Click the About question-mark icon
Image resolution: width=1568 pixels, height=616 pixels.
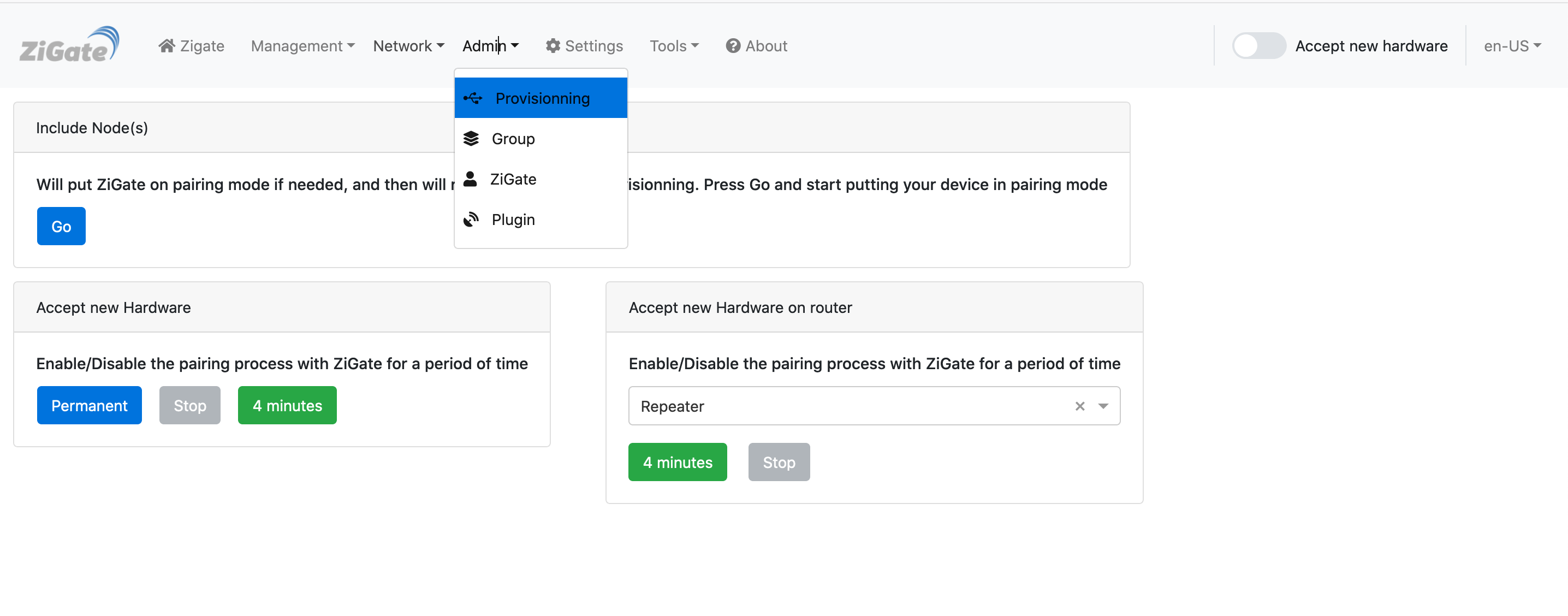click(733, 46)
